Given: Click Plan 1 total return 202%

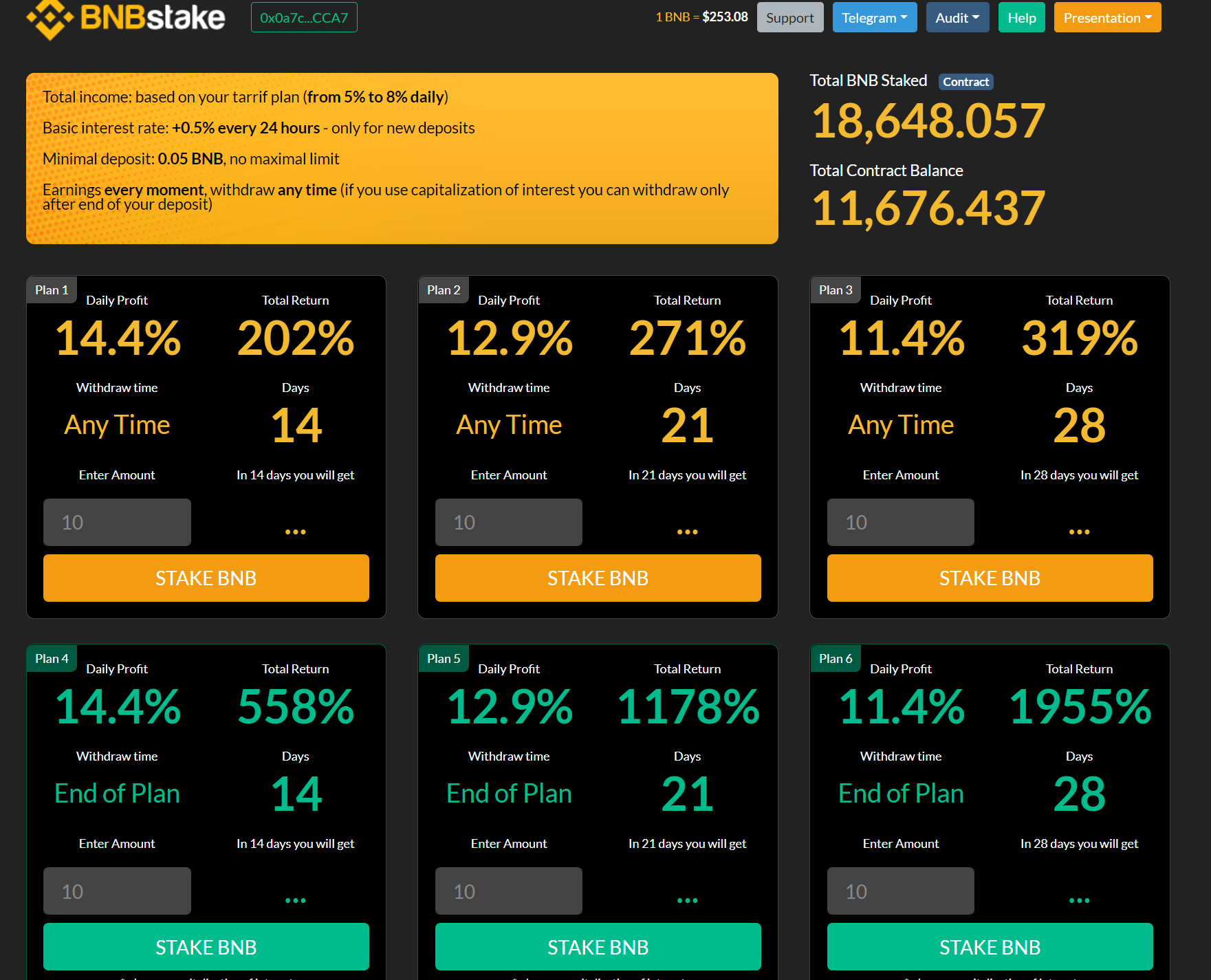Looking at the screenshot, I should 296,338.
